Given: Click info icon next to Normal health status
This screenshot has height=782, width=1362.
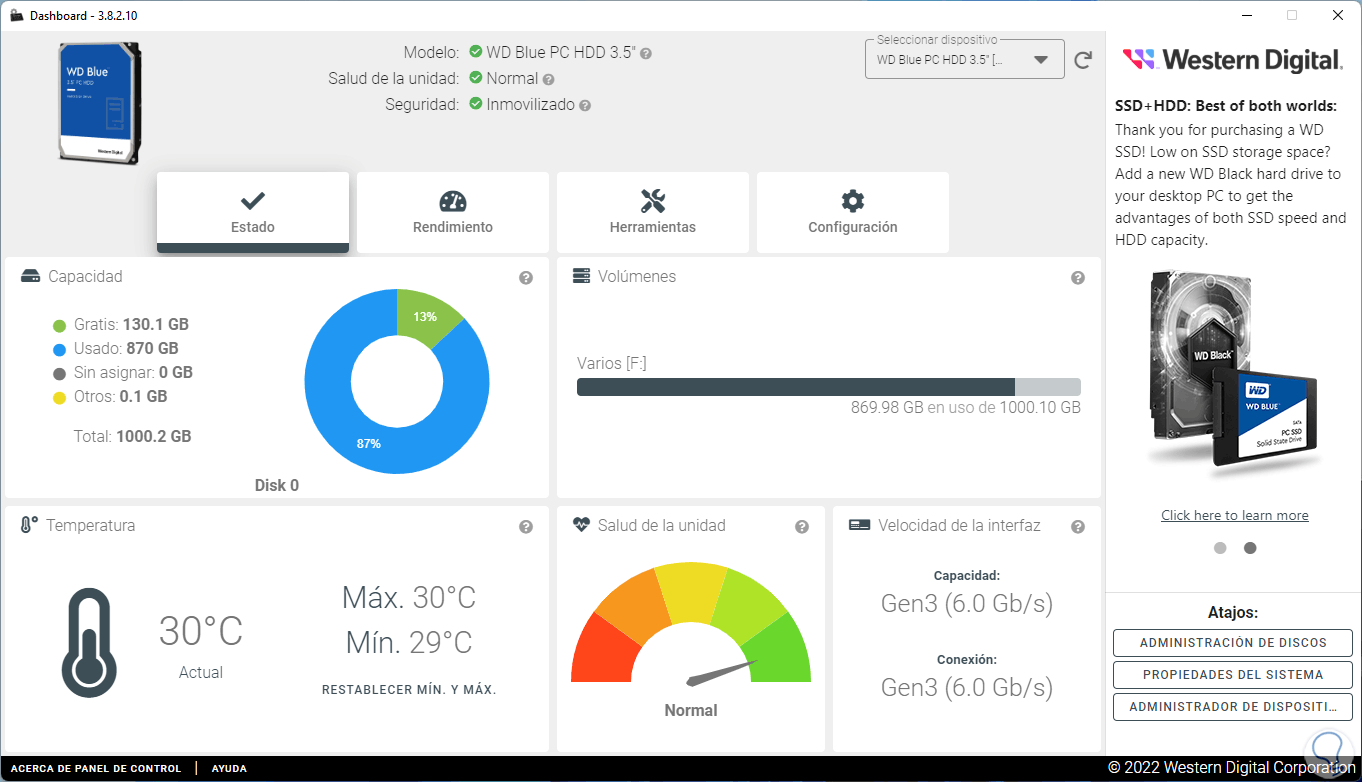Looking at the screenshot, I should click(549, 79).
